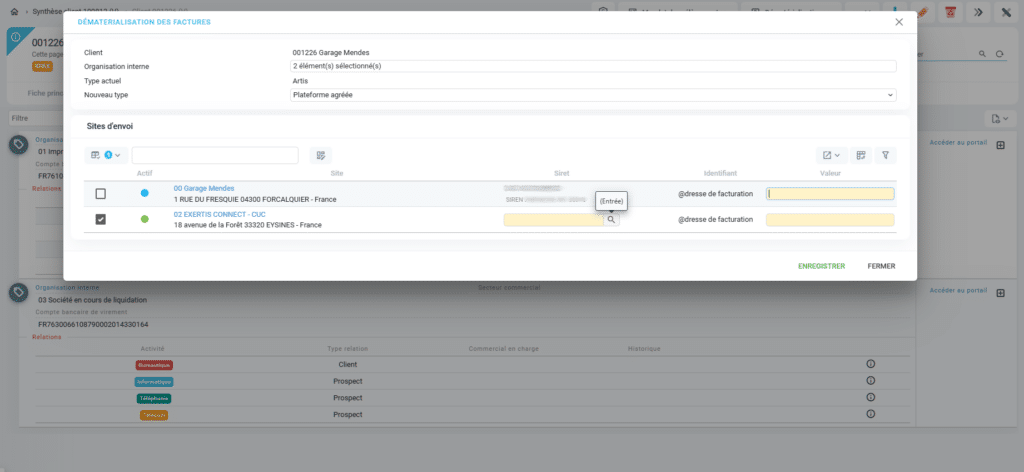Open the Organisation interne multi-select field
The width and height of the screenshot is (1024, 472).
[x=592, y=66]
